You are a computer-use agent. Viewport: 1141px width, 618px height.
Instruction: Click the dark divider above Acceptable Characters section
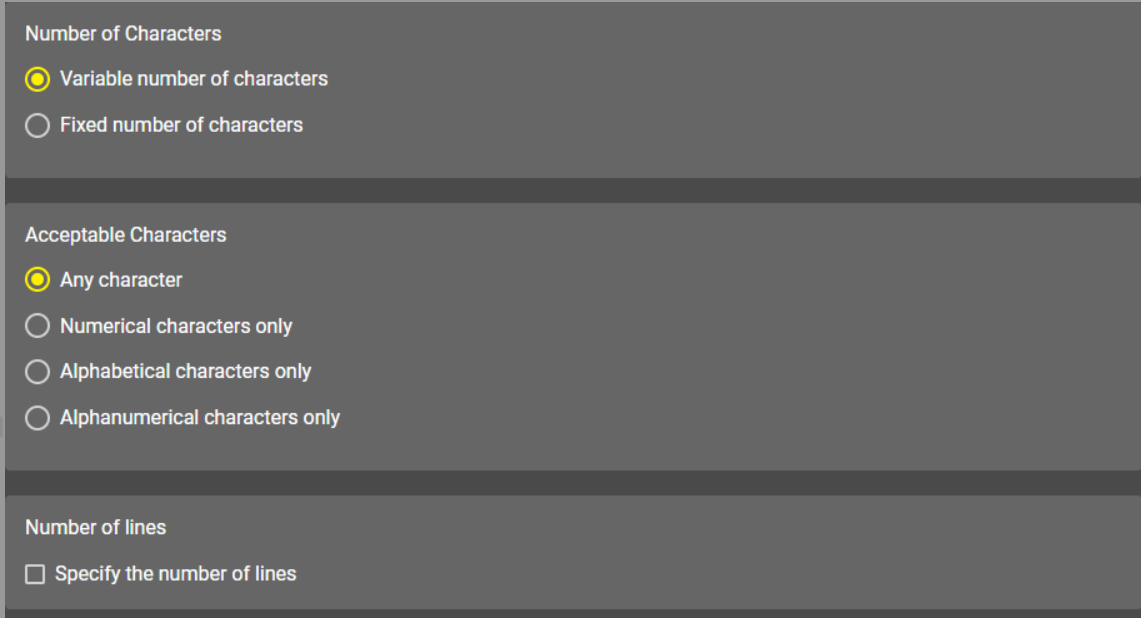[x=572, y=190]
